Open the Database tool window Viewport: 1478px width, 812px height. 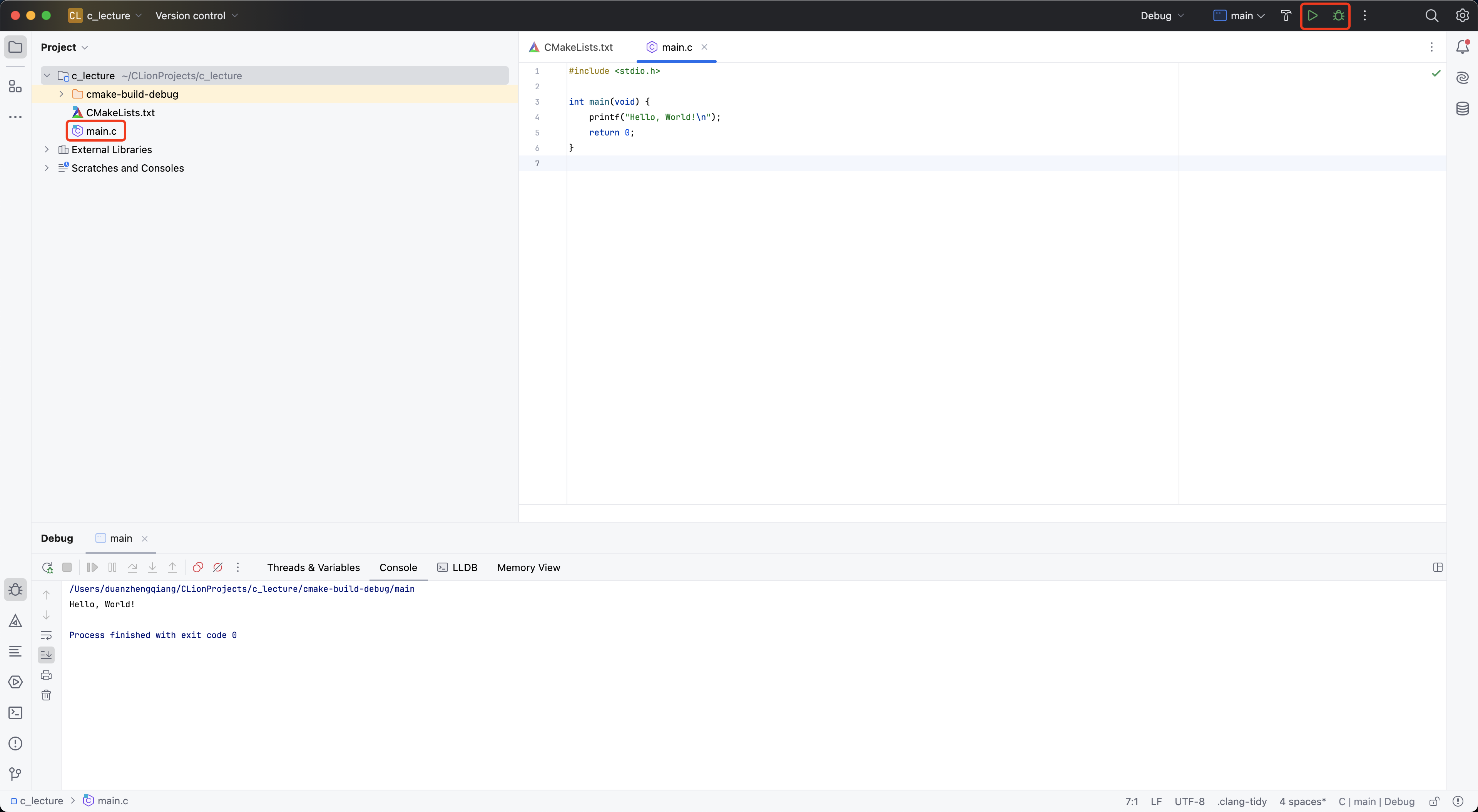tap(1462, 109)
